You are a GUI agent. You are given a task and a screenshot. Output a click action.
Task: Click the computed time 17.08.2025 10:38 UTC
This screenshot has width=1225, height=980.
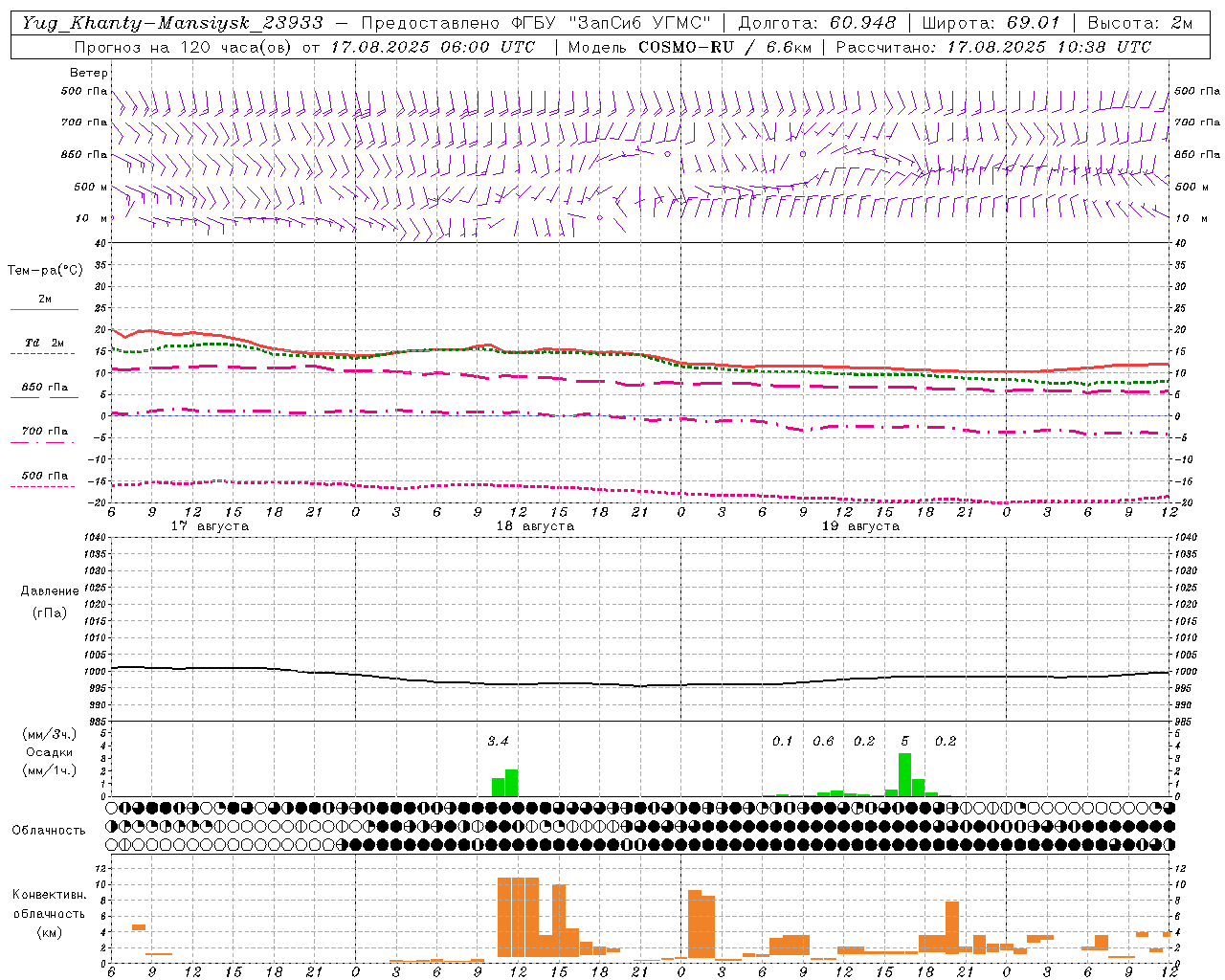[1049, 47]
